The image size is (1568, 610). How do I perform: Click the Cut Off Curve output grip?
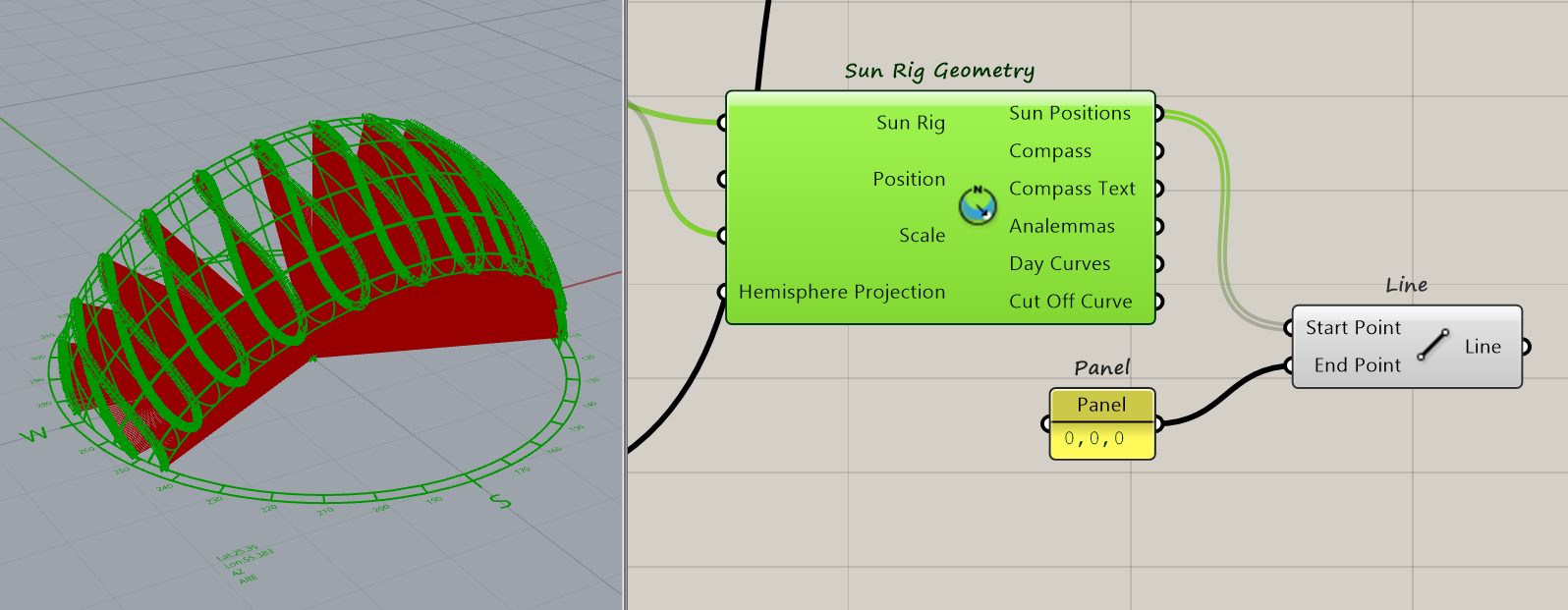pos(1158,302)
